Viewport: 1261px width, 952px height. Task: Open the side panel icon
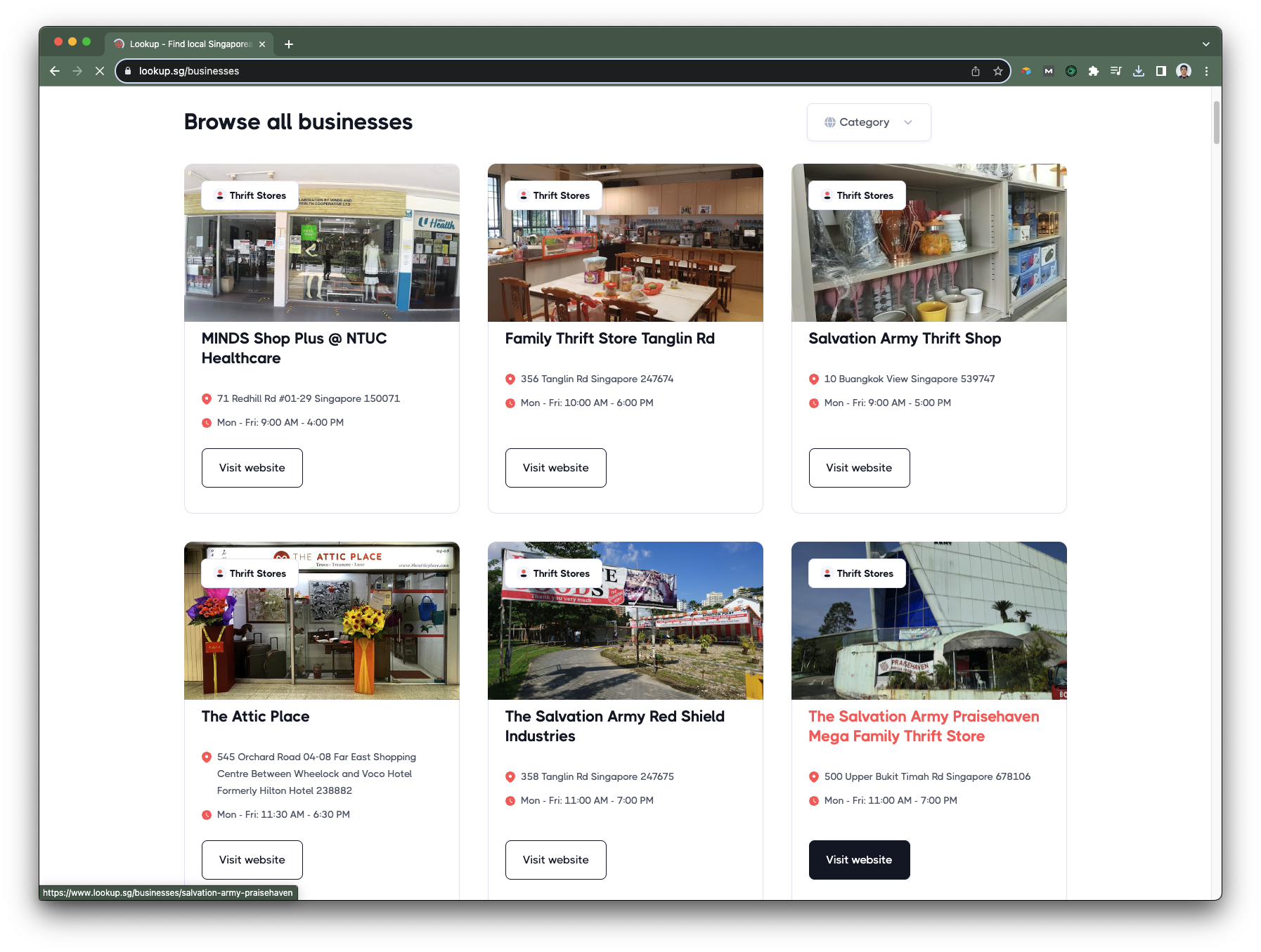point(1161,71)
